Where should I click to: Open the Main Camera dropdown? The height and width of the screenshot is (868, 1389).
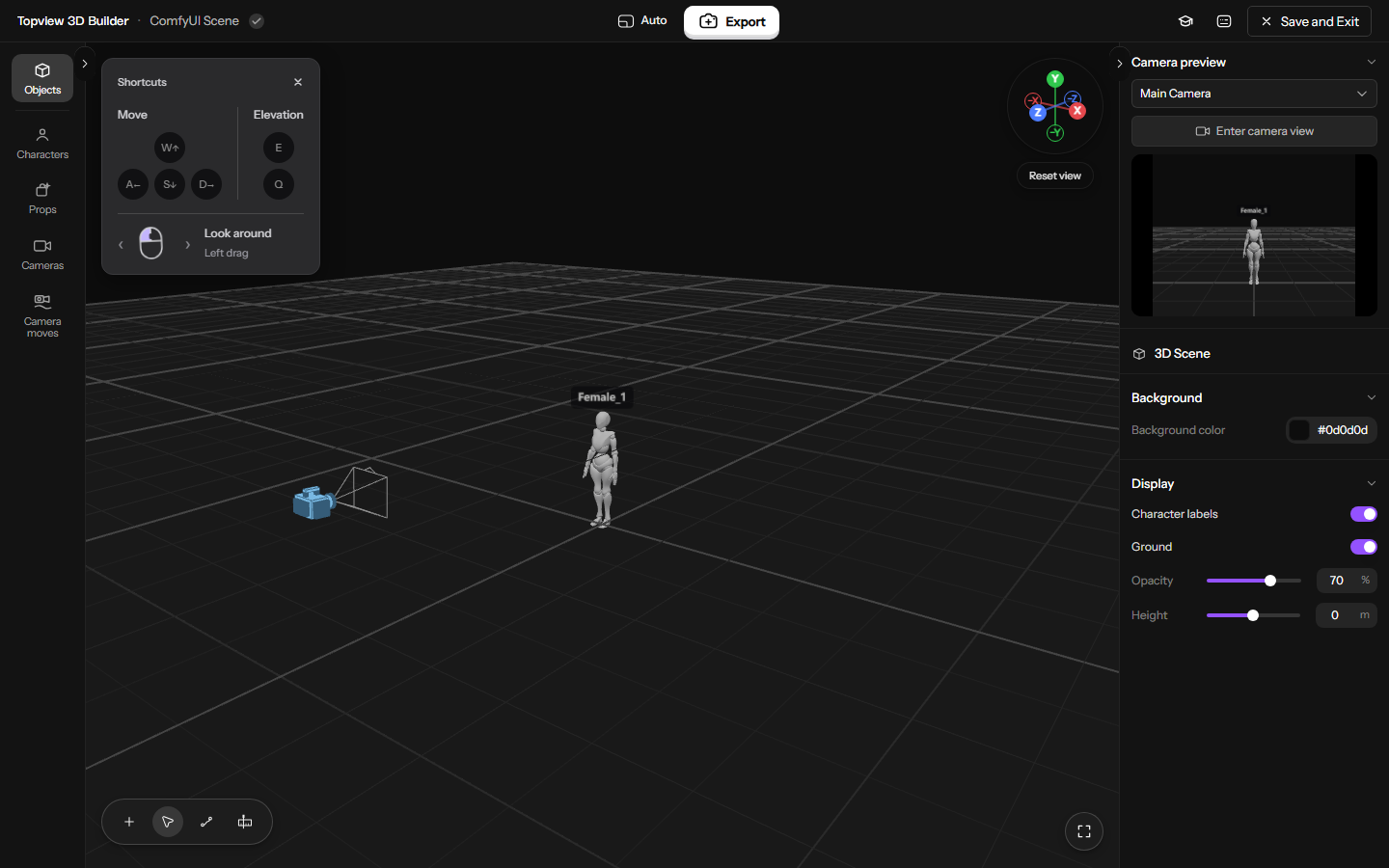pyautogui.click(x=1254, y=94)
